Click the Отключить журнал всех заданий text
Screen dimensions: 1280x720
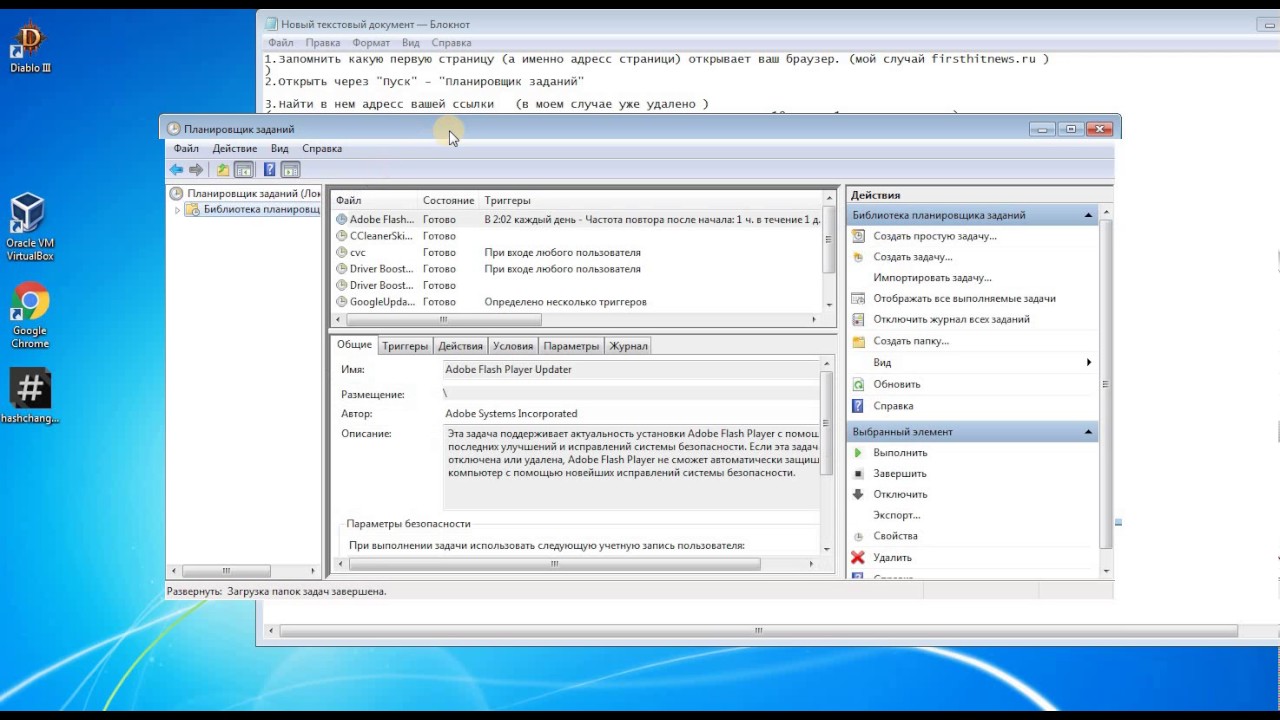click(x=951, y=319)
